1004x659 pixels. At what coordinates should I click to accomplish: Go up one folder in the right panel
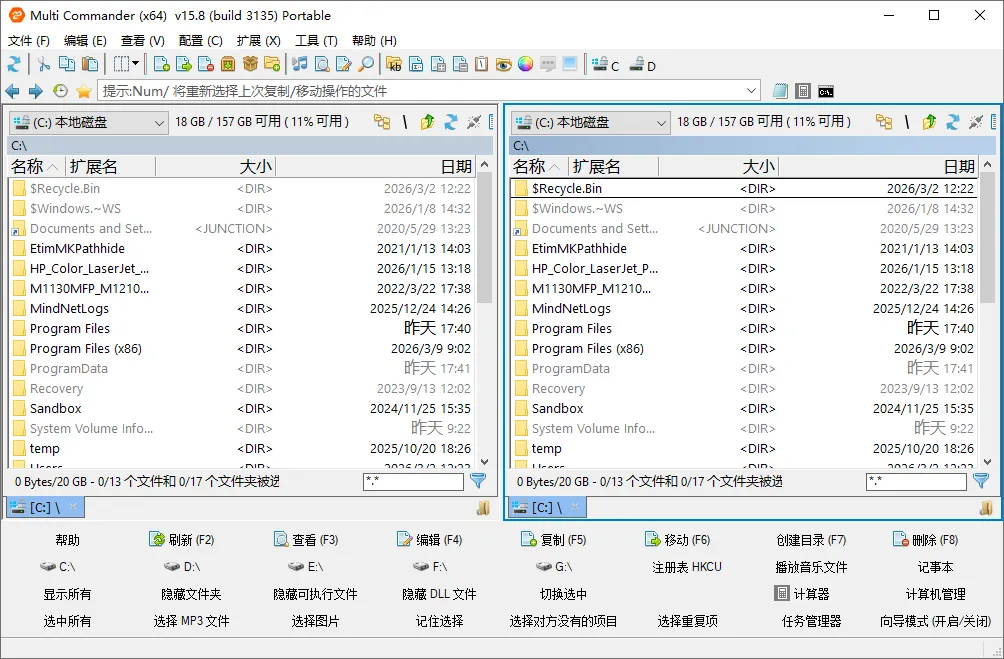point(930,122)
